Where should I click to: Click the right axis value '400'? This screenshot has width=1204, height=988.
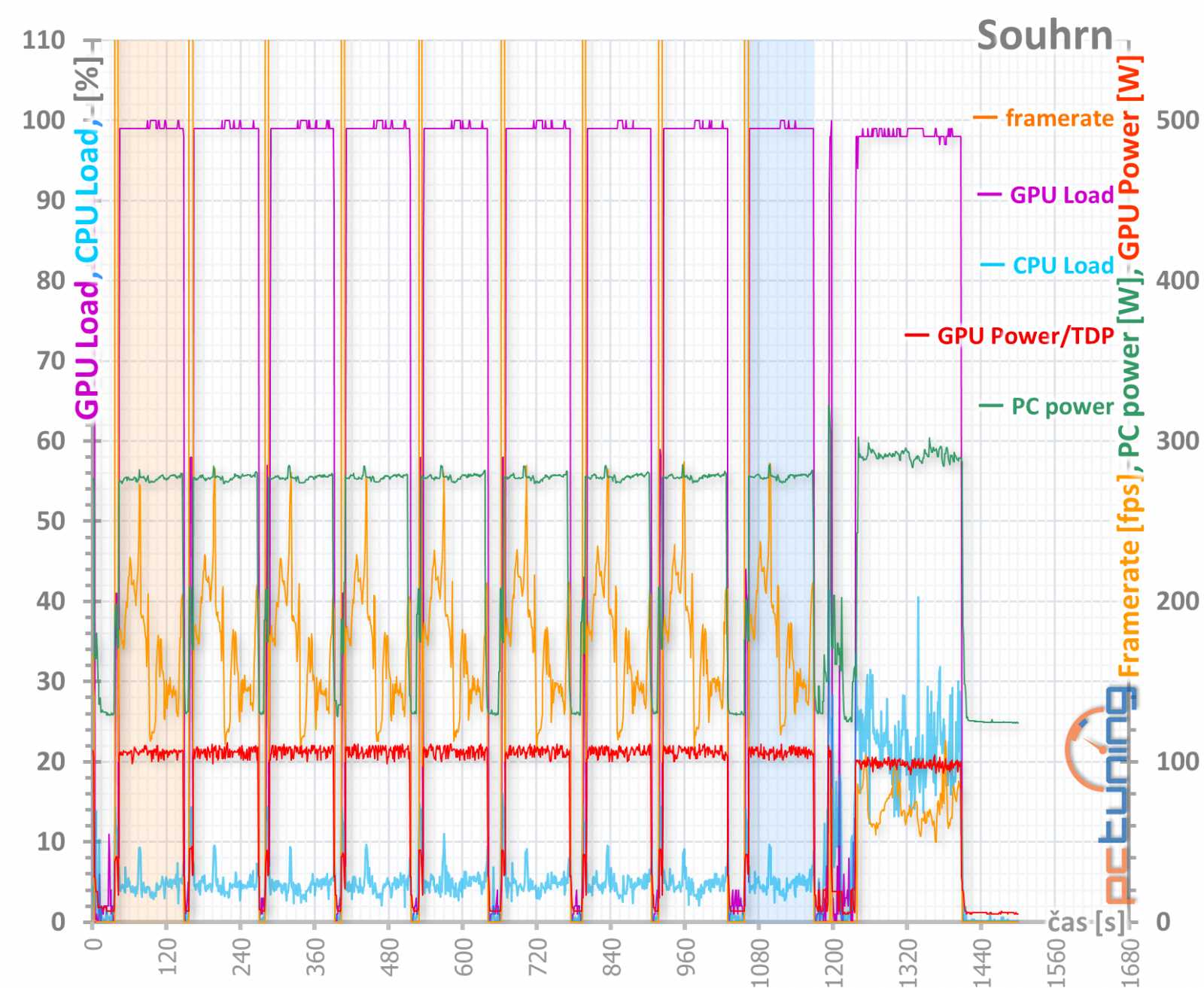click(1178, 280)
